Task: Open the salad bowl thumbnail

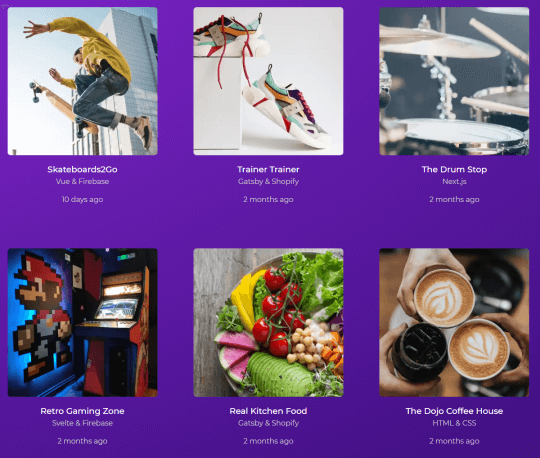Action: [x=268, y=323]
